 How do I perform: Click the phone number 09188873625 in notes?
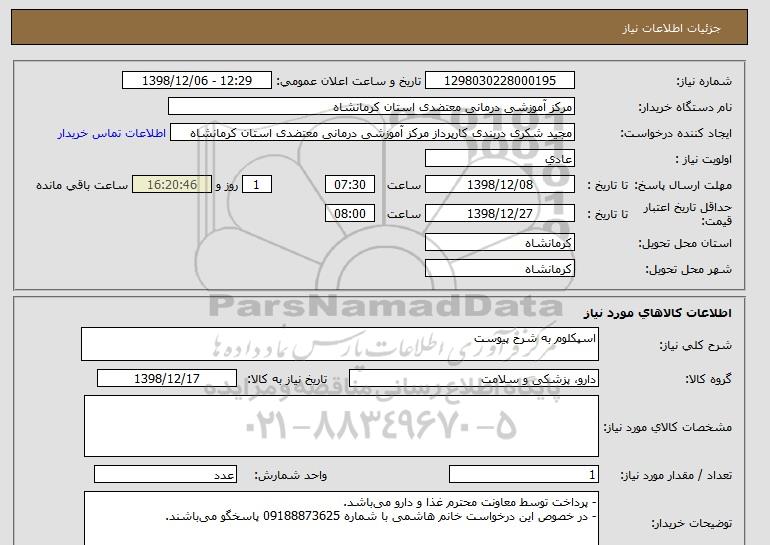[302, 517]
